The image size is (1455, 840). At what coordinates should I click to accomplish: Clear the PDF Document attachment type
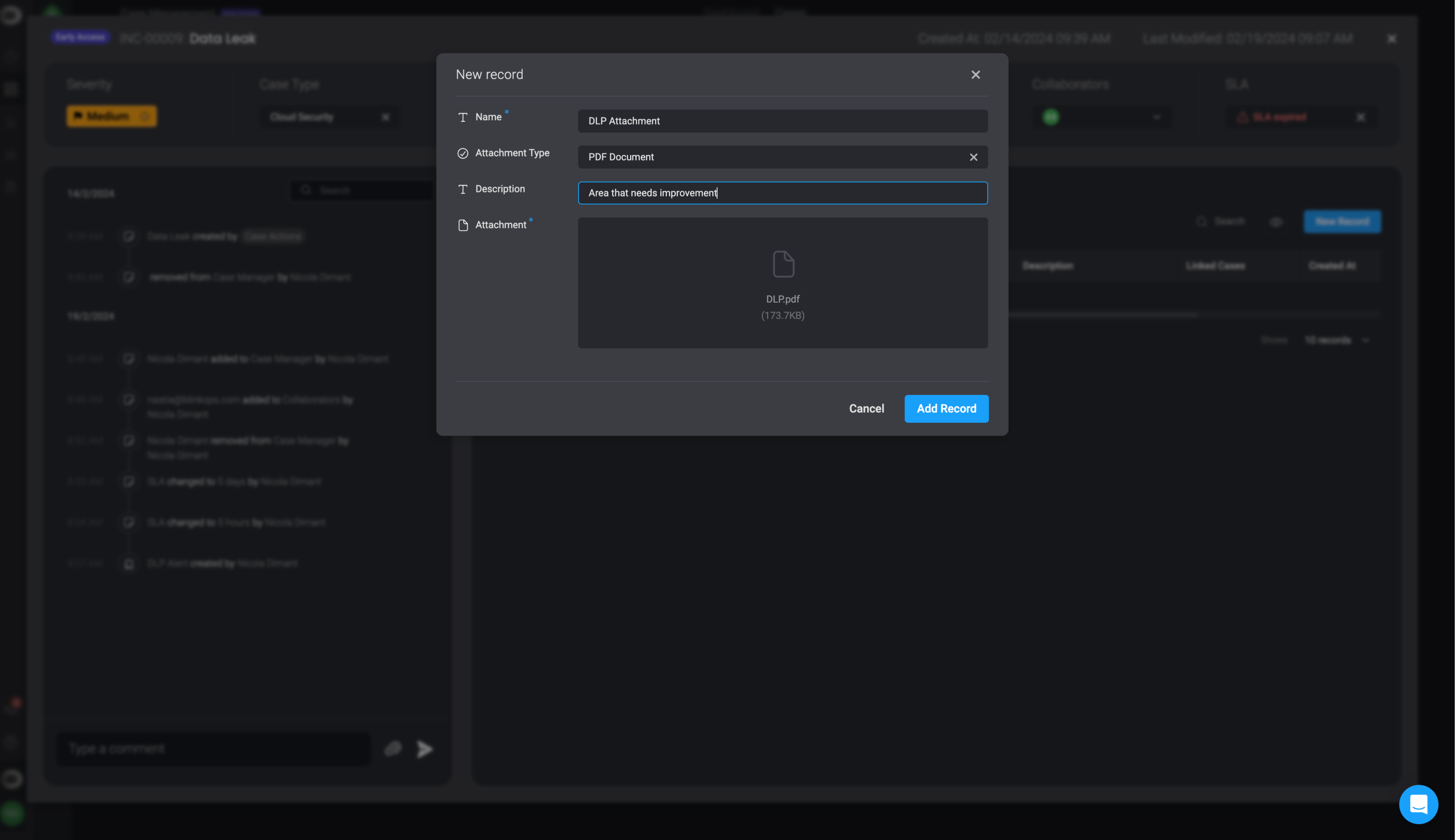[x=973, y=157]
